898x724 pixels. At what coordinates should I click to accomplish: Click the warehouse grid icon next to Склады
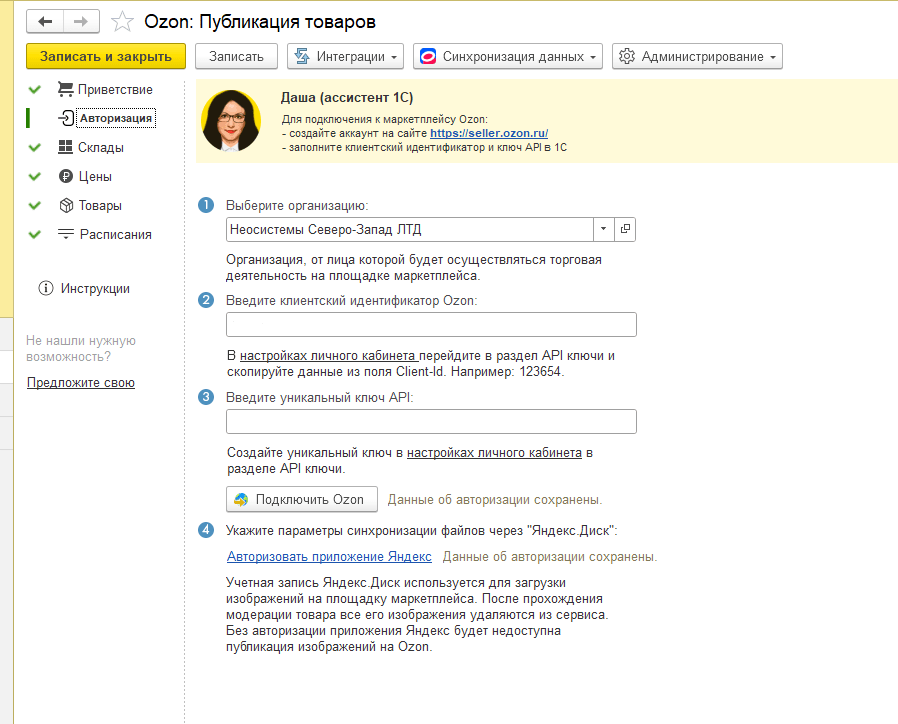[65, 147]
